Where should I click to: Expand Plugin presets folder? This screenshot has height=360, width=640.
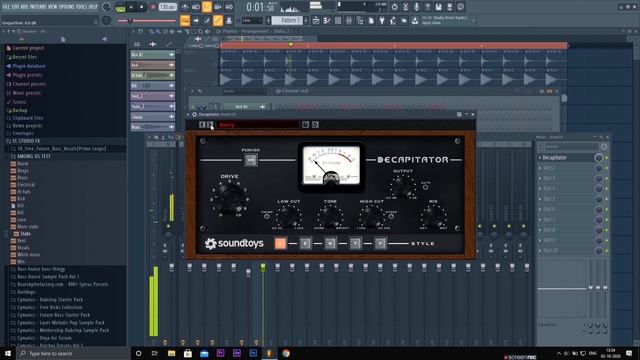coord(27,75)
